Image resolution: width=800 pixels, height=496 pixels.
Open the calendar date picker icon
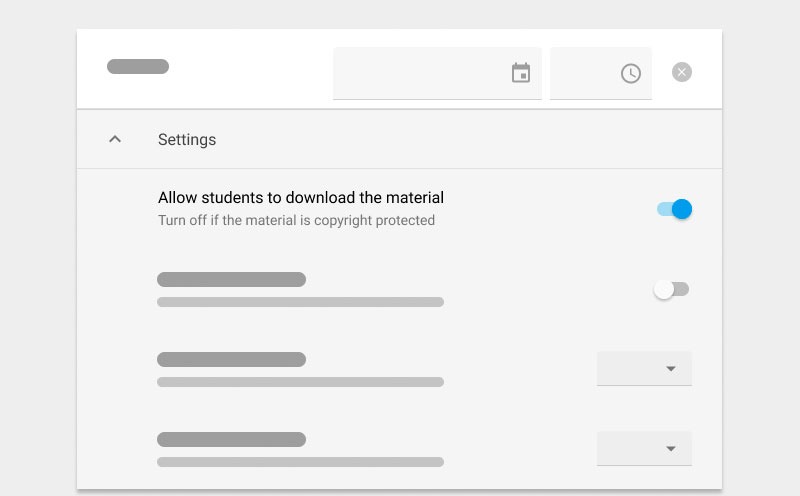[521, 73]
